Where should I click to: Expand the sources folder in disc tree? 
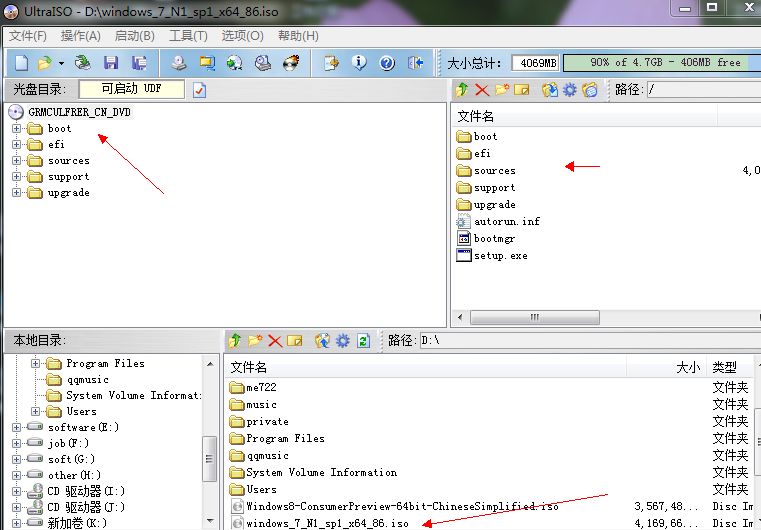click(17, 161)
